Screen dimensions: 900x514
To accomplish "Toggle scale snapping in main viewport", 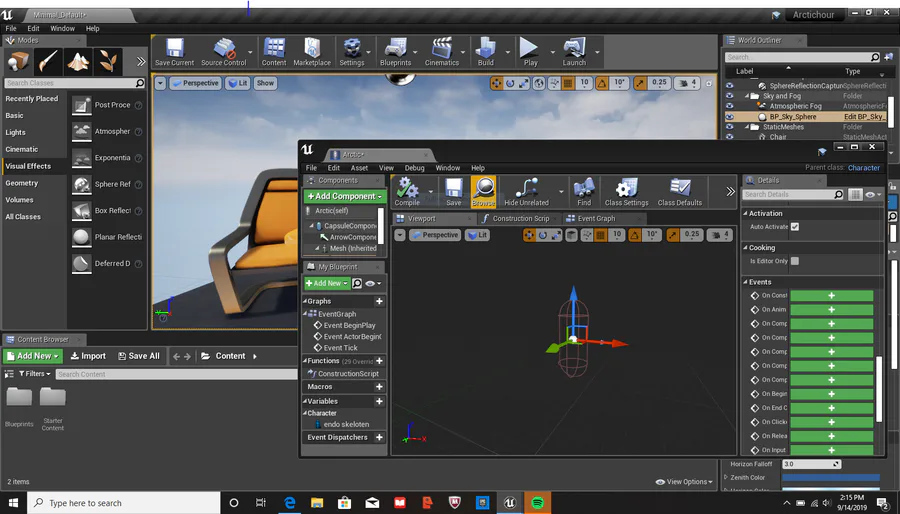I will 640,83.
